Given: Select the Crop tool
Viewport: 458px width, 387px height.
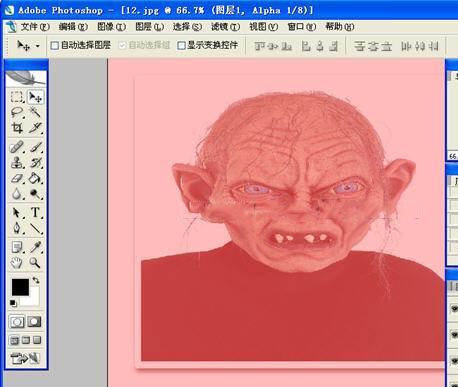Looking at the screenshot, I should (x=17, y=127).
